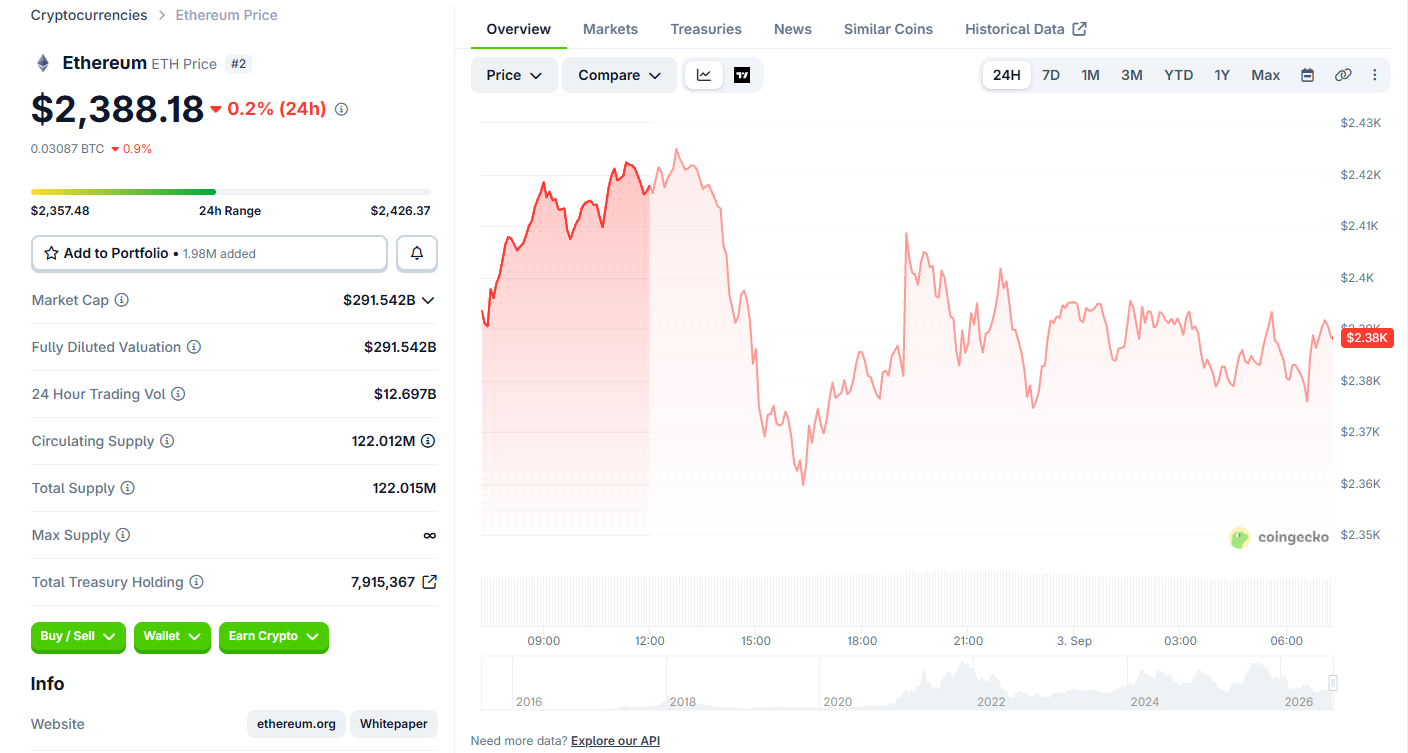Screen dimensions: 1408x753
Task: Click the star icon in Add to Portfolio
Action: [x=51, y=254]
